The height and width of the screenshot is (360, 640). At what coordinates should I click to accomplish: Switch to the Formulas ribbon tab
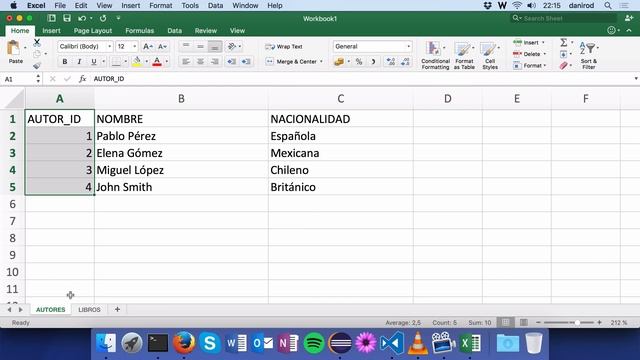click(x=140, y=31)
